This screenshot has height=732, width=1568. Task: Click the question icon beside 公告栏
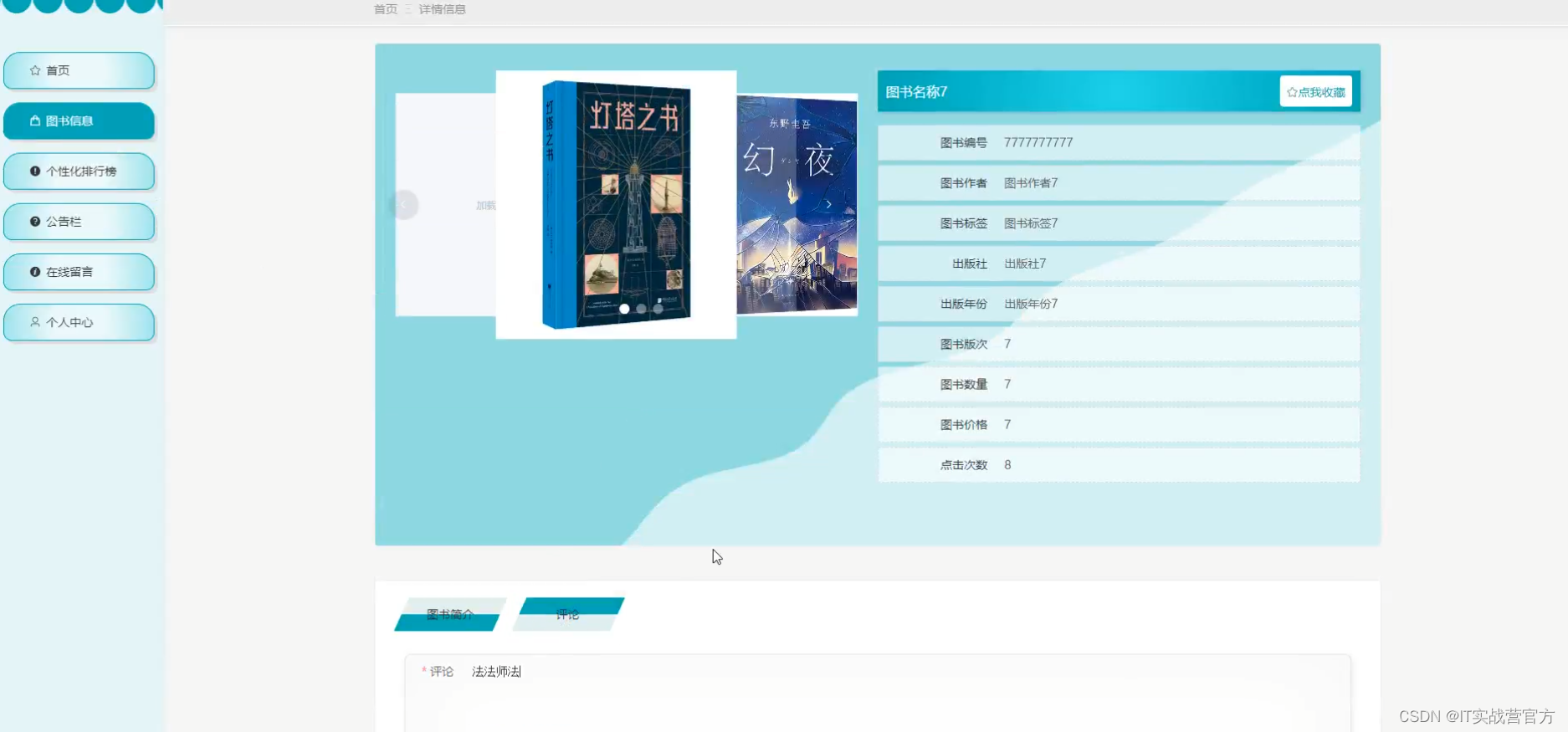click(x=35, y=221)
